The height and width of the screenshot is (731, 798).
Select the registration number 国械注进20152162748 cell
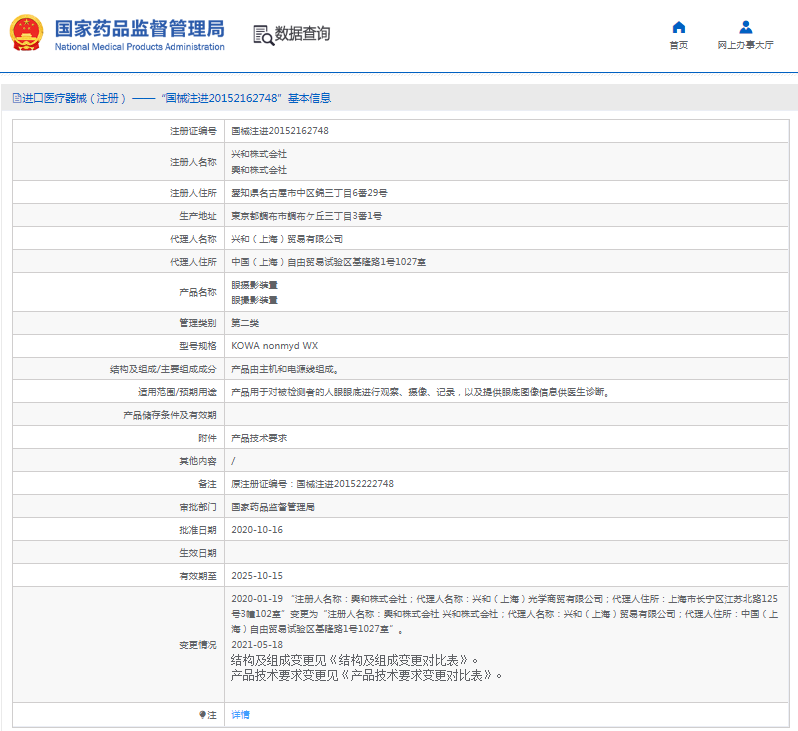[x=280, y=131]
